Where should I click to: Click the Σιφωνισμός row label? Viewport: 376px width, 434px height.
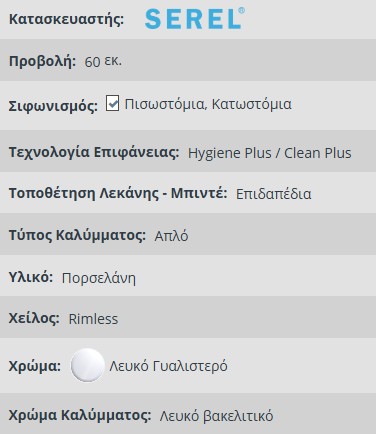pyautogui.click(x=53, y=106)
